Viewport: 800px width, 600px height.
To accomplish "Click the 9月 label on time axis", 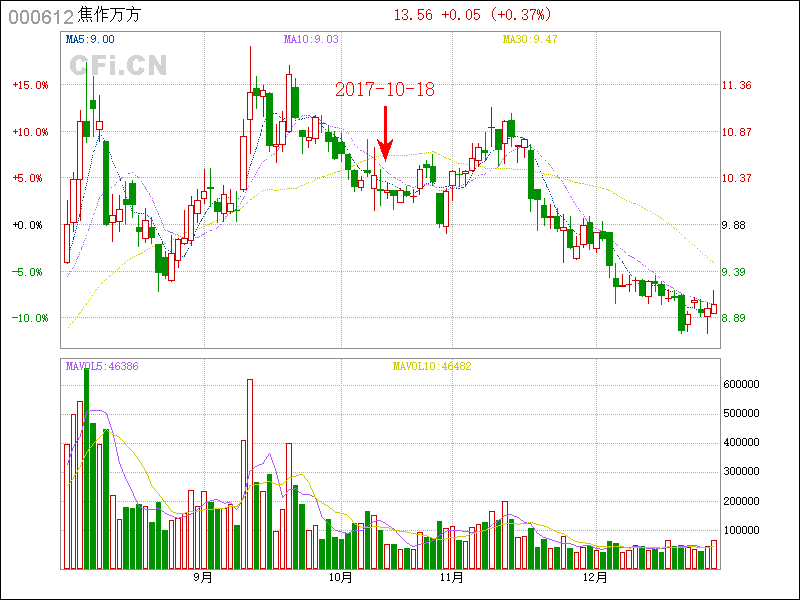I will coord(203,577).
